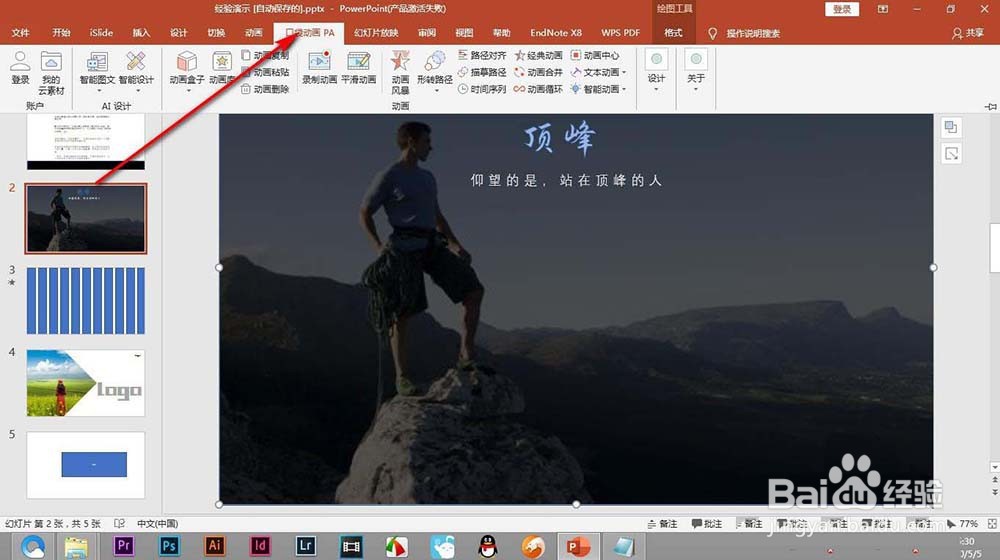Open the 格式 drawing tools tab

(673, 33)
